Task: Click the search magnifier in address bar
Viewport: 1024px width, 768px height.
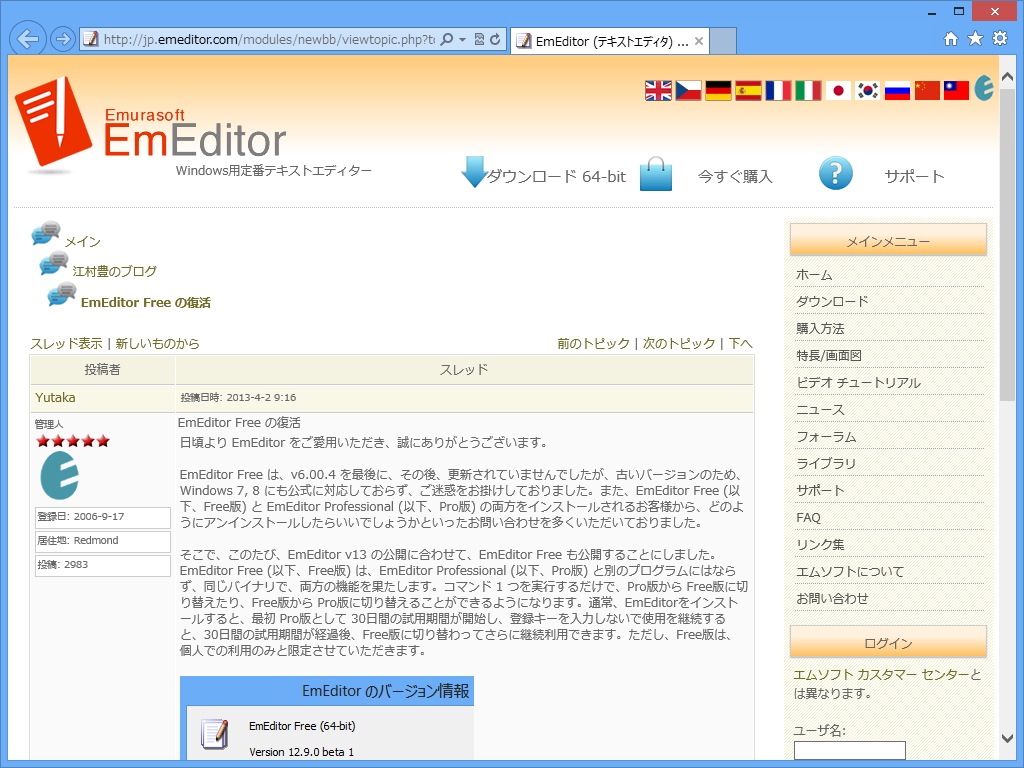Action: pyautogui.click(x=447, y=39)
